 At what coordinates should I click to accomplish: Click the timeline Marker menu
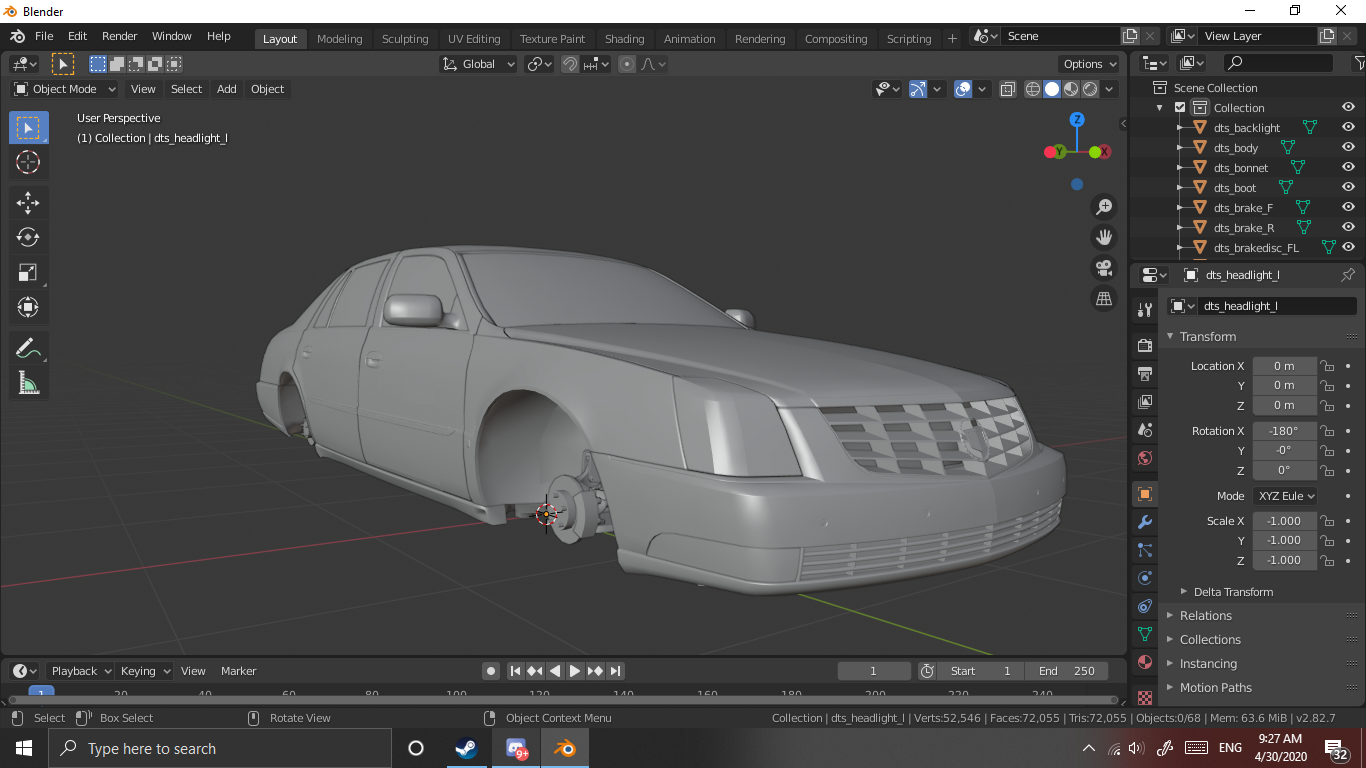pos(239,671)
